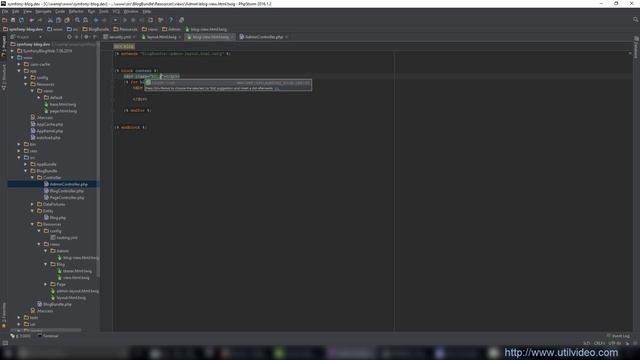Click the CRLF line separator indicator
Viewport: 640px width, 360px height.
599,343
